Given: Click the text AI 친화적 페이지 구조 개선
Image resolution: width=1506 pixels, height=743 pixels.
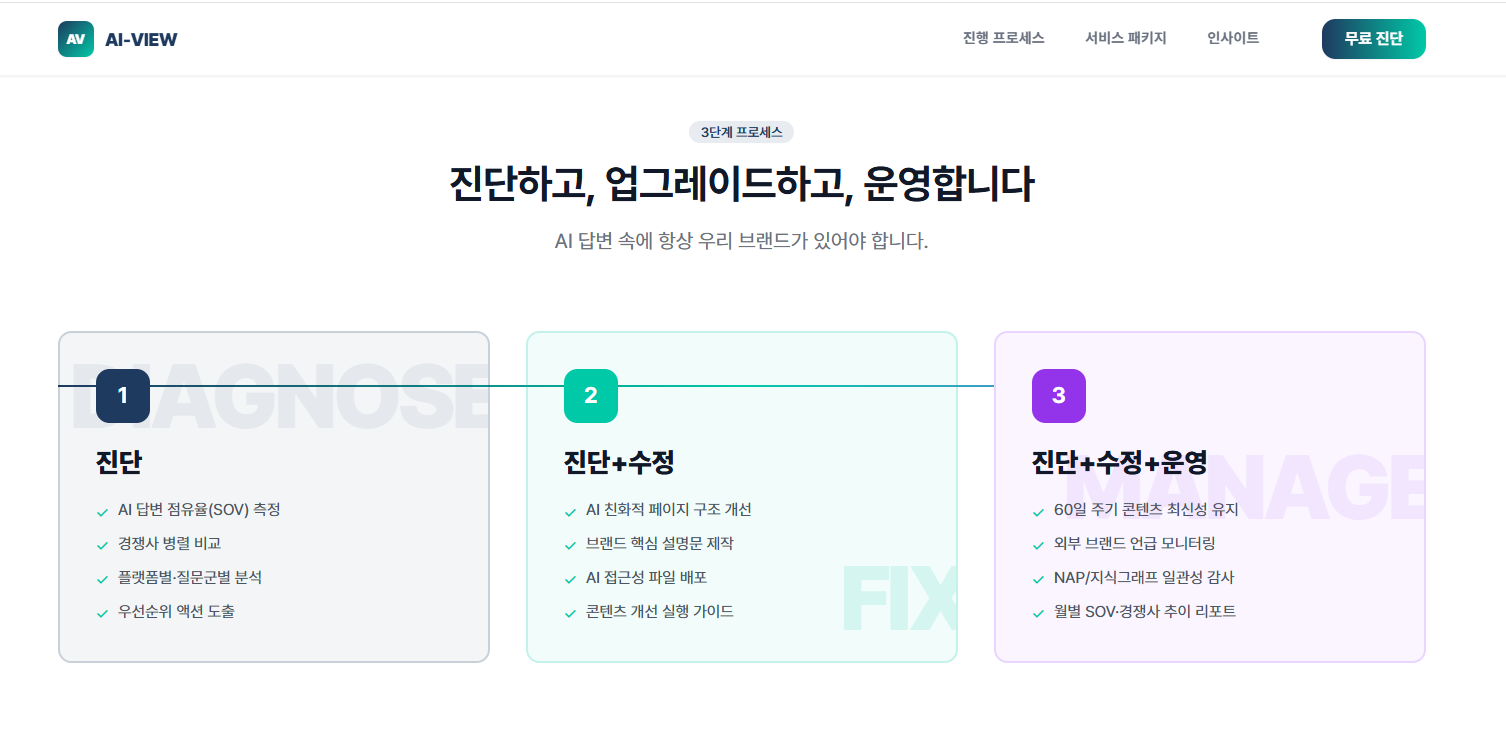Looking at the screenshot, I should [x=669, y=510].
